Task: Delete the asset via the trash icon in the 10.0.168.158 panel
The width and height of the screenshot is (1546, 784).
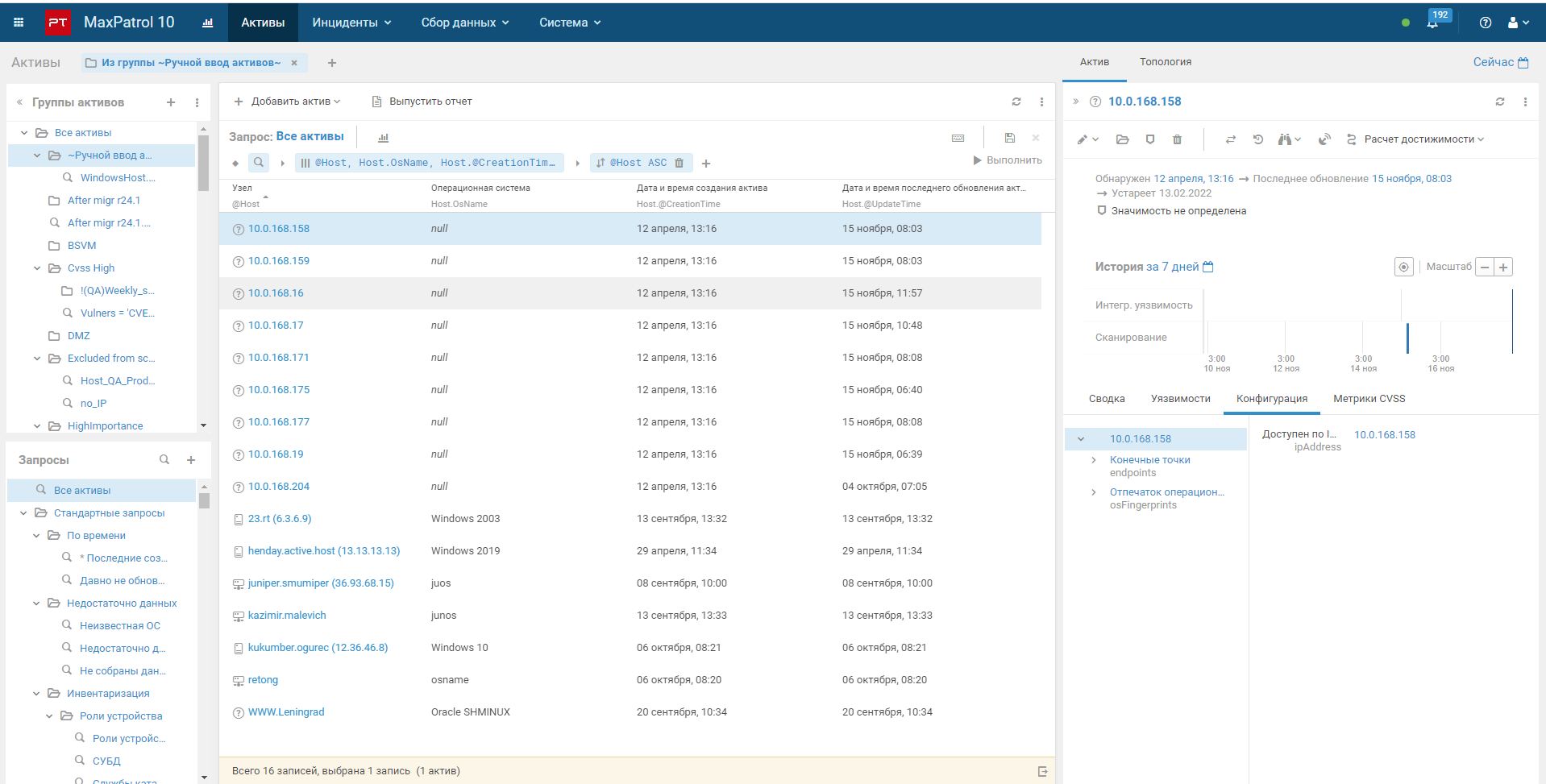Action: click(x=1177, y=139)
